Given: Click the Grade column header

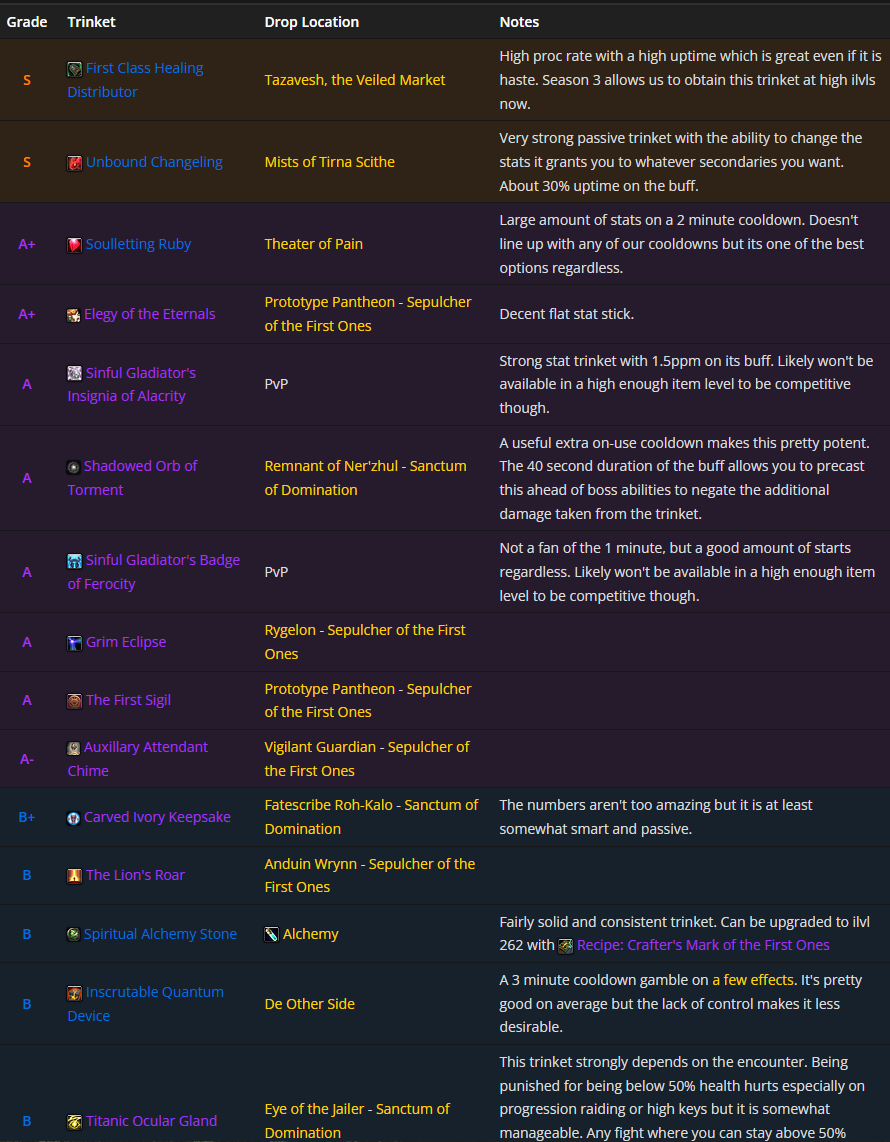Looking at the screenshot, I should click(x=27, y=21).
